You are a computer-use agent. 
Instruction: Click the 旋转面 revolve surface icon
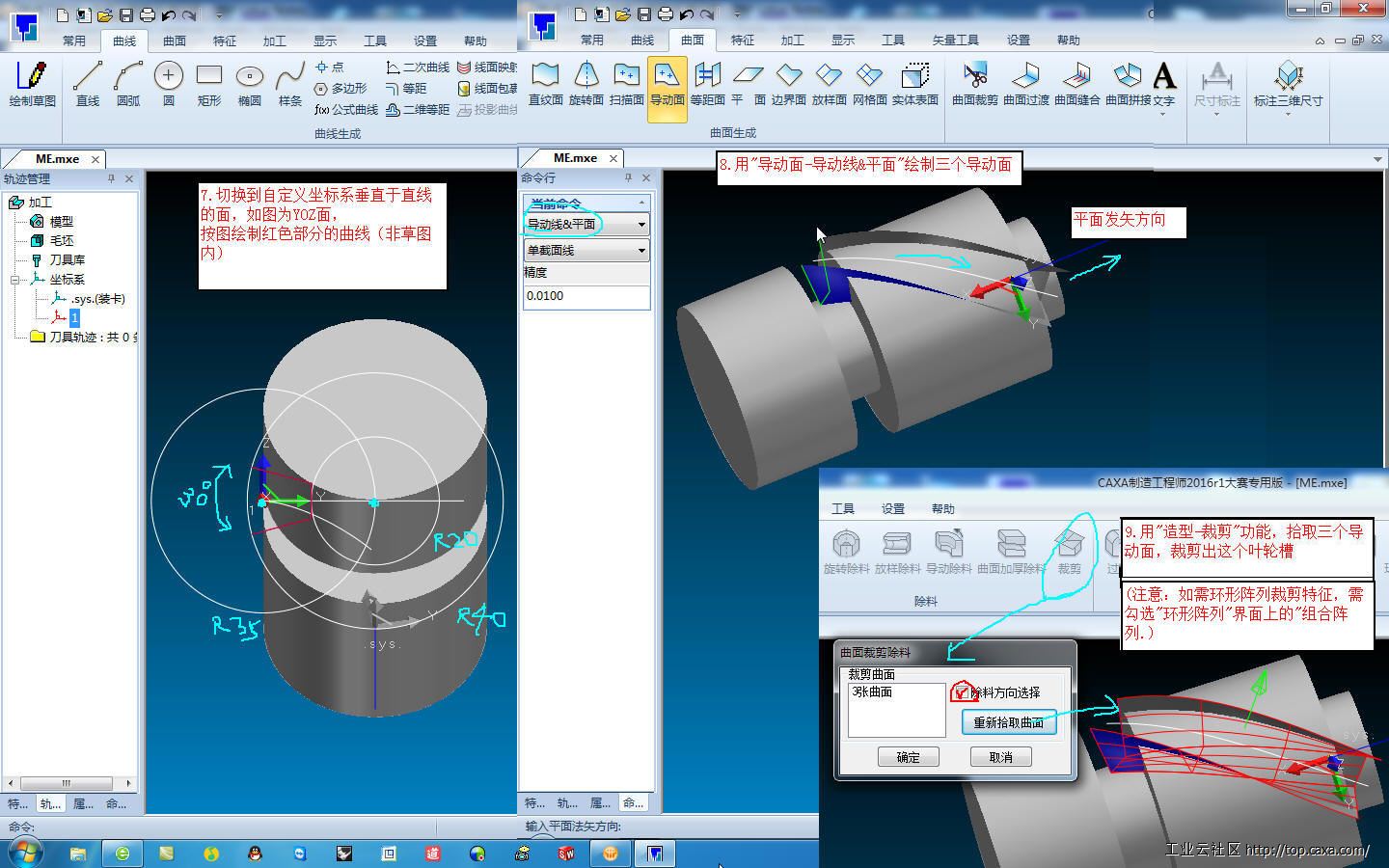point(586,84)
